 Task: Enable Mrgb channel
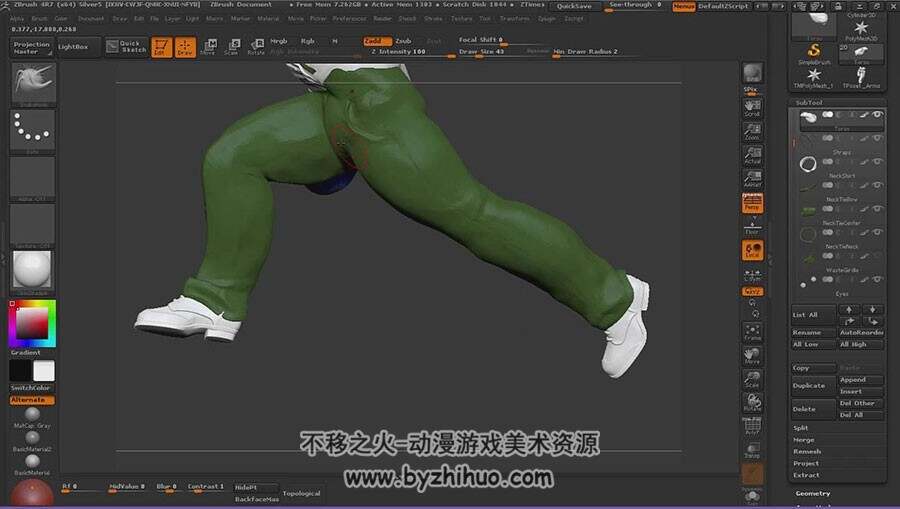pyautogui.click(x=278, y=41)
